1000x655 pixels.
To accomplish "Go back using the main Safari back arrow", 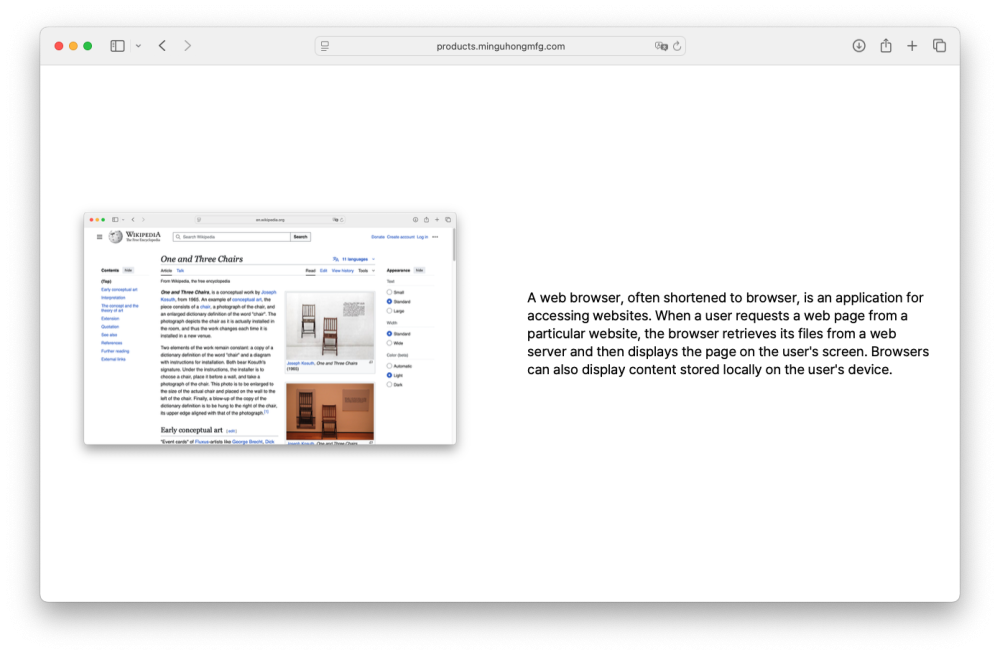I will coord(163,46).
